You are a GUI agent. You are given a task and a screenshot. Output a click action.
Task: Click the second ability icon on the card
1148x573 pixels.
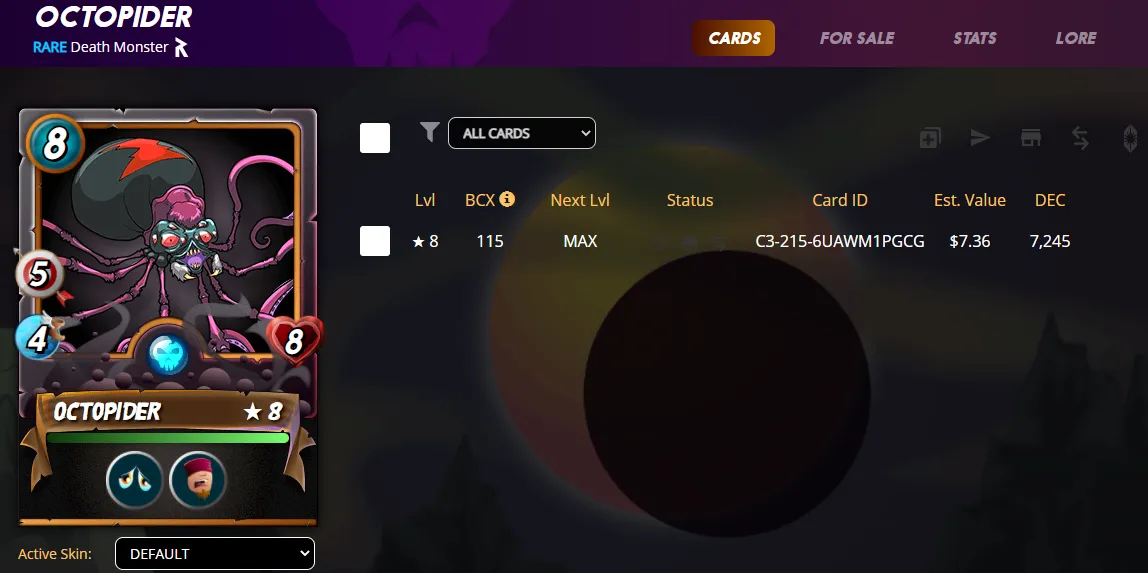coord(198,480)
